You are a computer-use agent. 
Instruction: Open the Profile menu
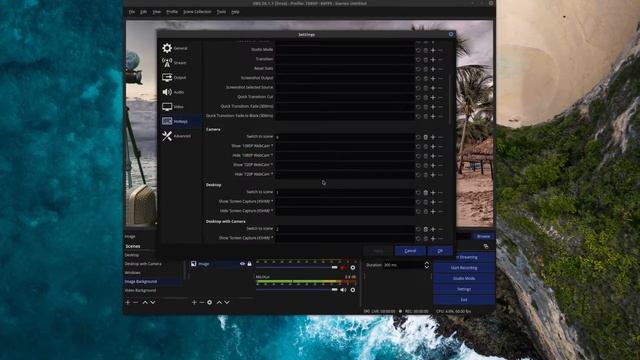click(172, 12)
